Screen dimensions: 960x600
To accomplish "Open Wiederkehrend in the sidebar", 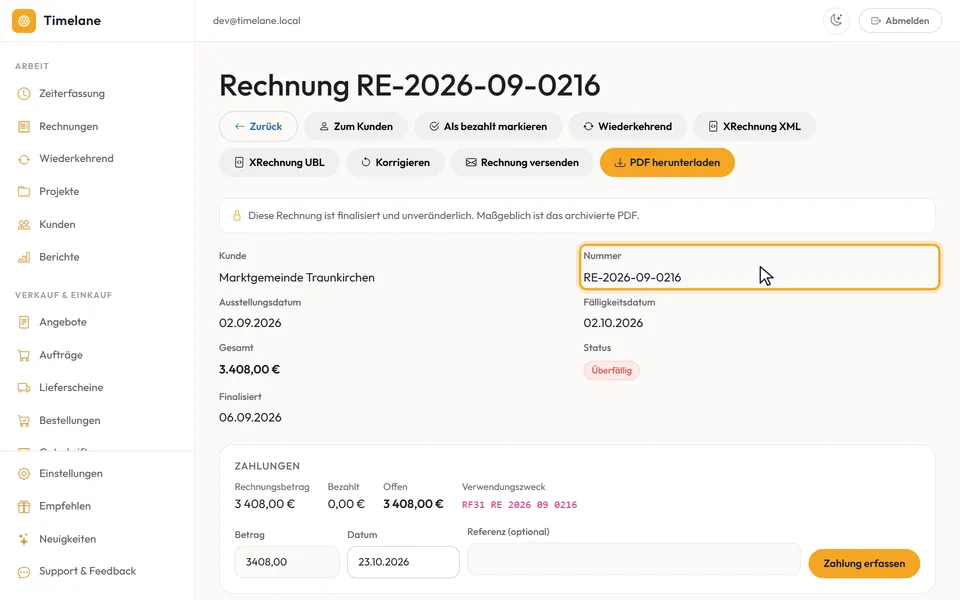I will click(76, 159).
